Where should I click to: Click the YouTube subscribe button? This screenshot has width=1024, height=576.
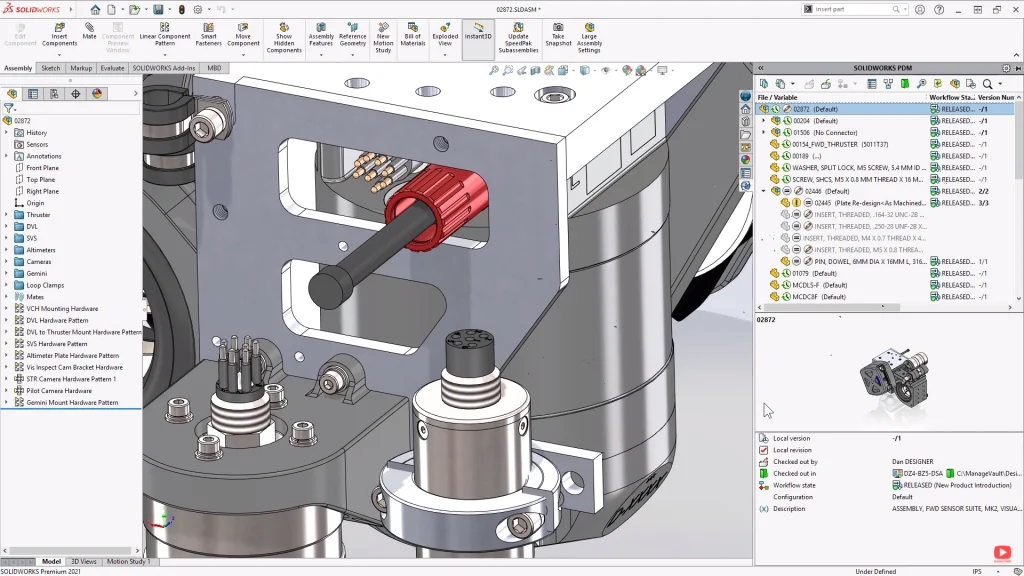[1002, 552]
